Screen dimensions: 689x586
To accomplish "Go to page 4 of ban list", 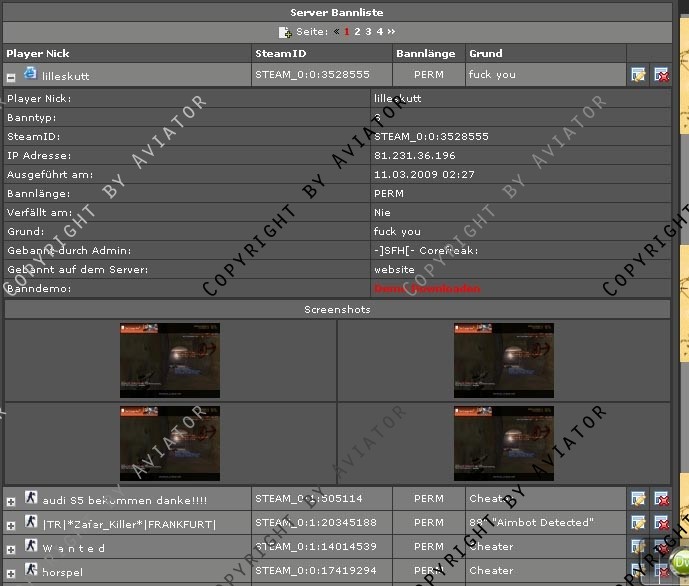I will [x=379, y=32].
